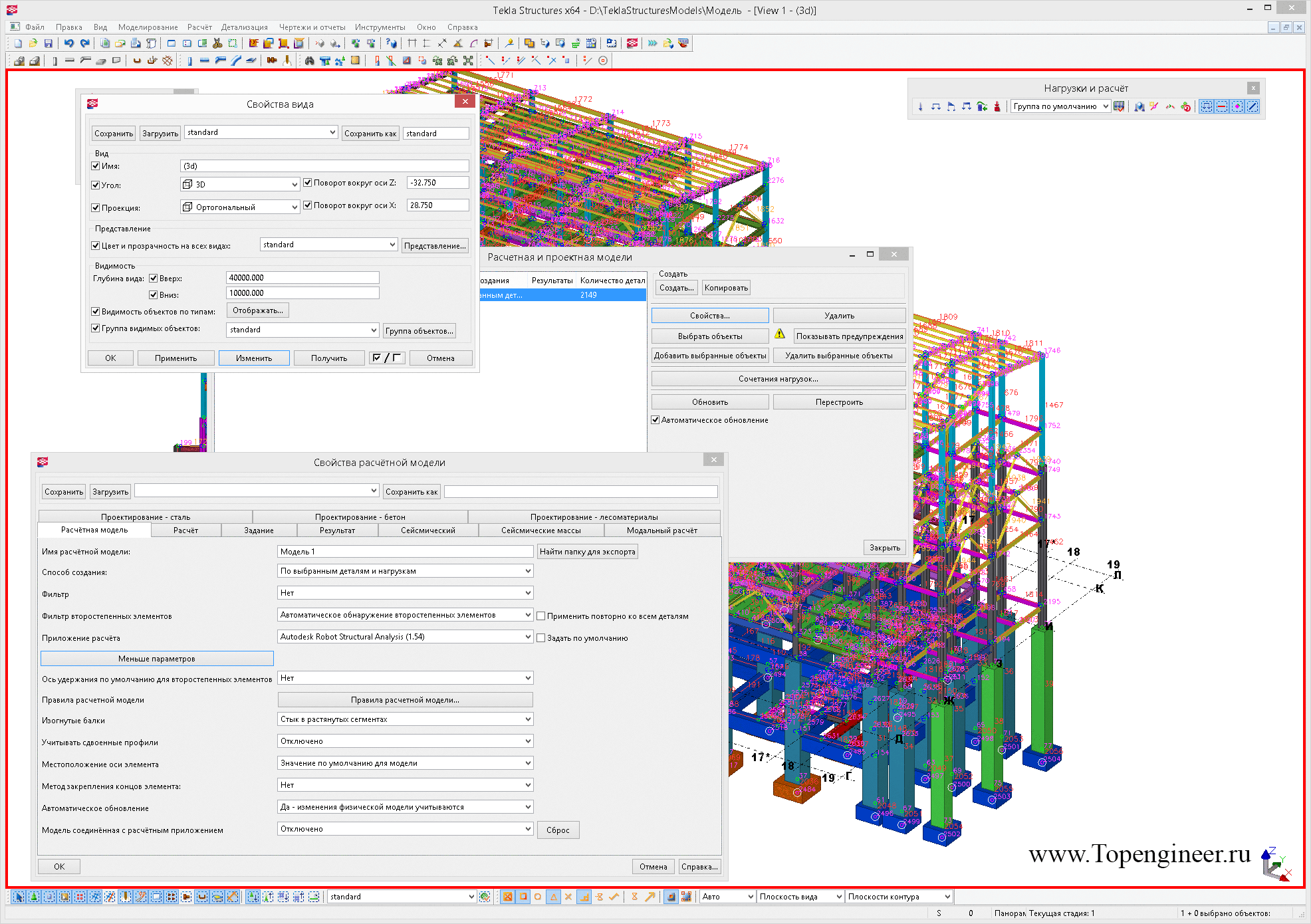Click the Save model toolbar icon
Image resolution: width=1311 pixels, height=924 pixels.
(x=48, y=43)
